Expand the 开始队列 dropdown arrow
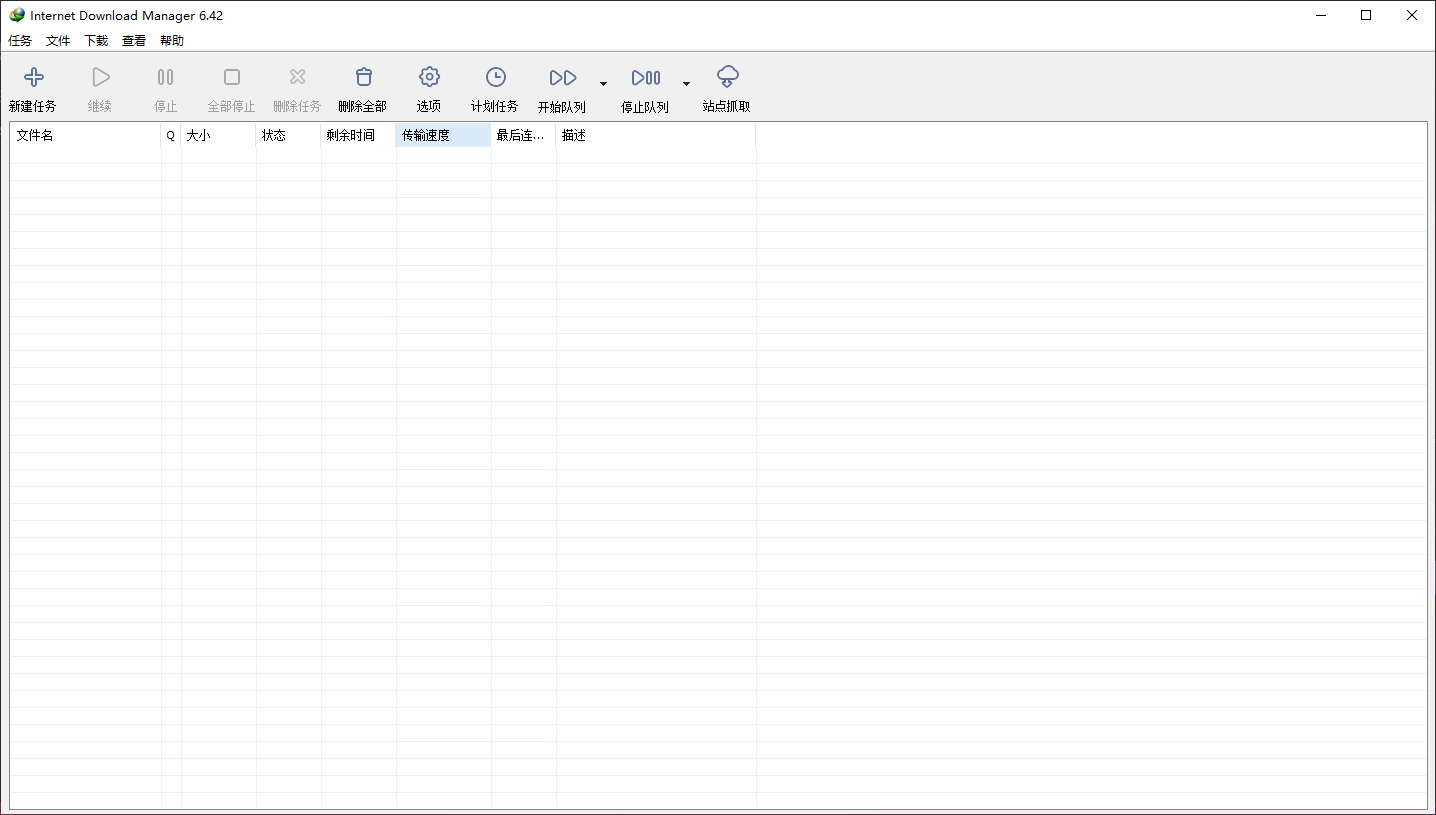Image resolution: width=1436 pixels, height=815 pixels. pyautogui.click(x=603, y=84)
